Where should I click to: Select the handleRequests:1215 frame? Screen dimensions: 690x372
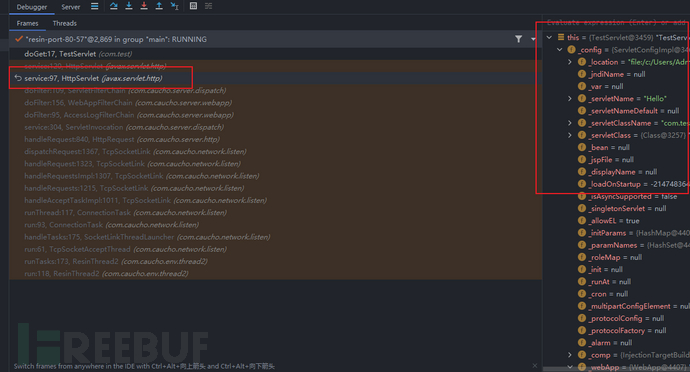point(275,188)
